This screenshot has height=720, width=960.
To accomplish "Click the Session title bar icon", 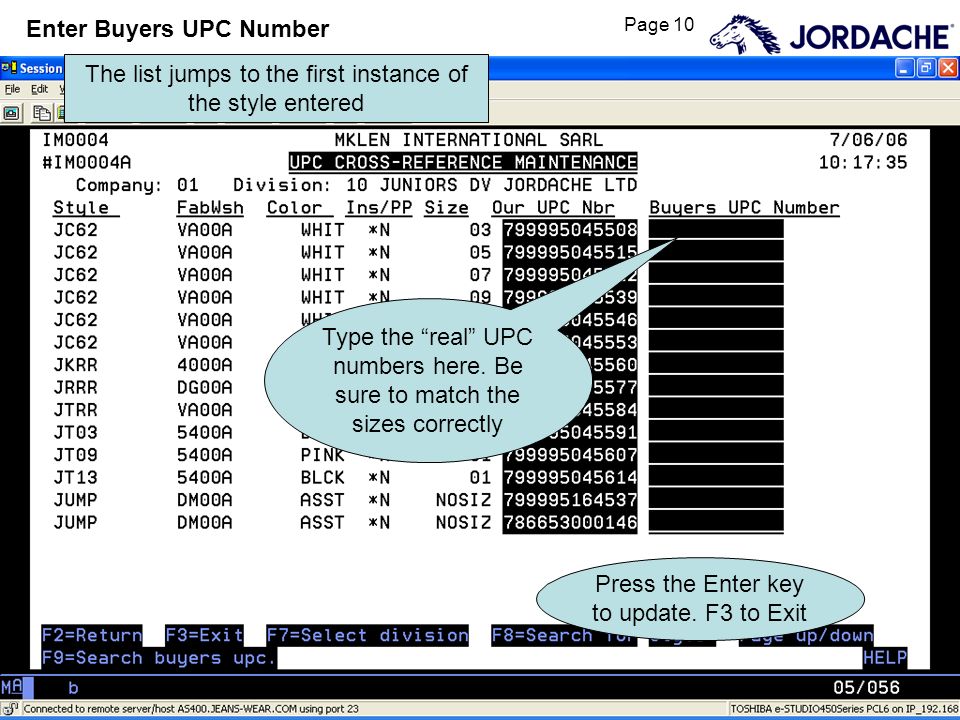I will [9, 68].
